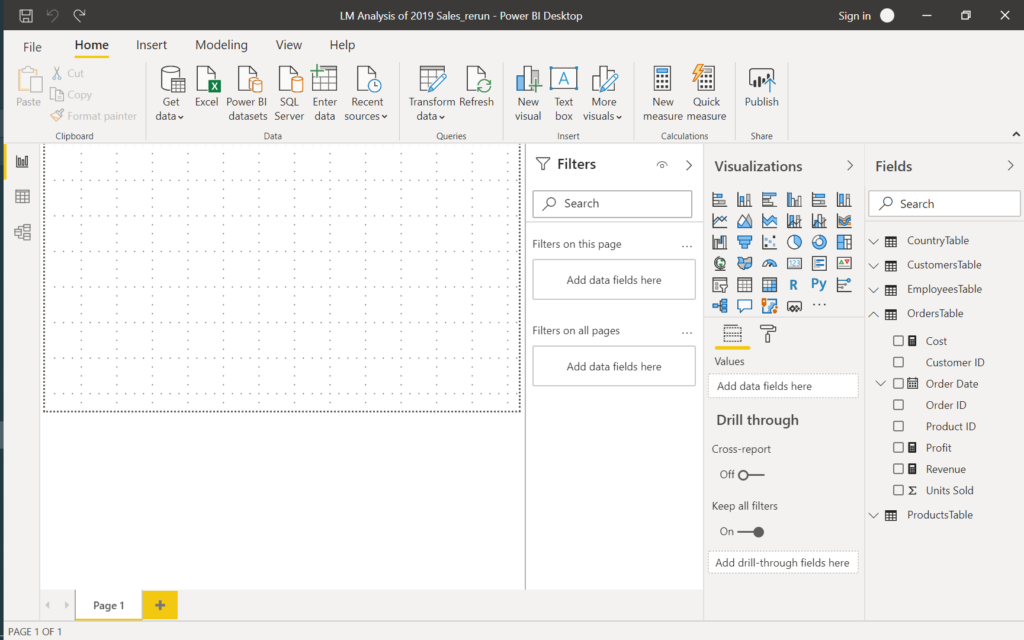Open the Modeling ribbon tab

(x=221, y=45)
